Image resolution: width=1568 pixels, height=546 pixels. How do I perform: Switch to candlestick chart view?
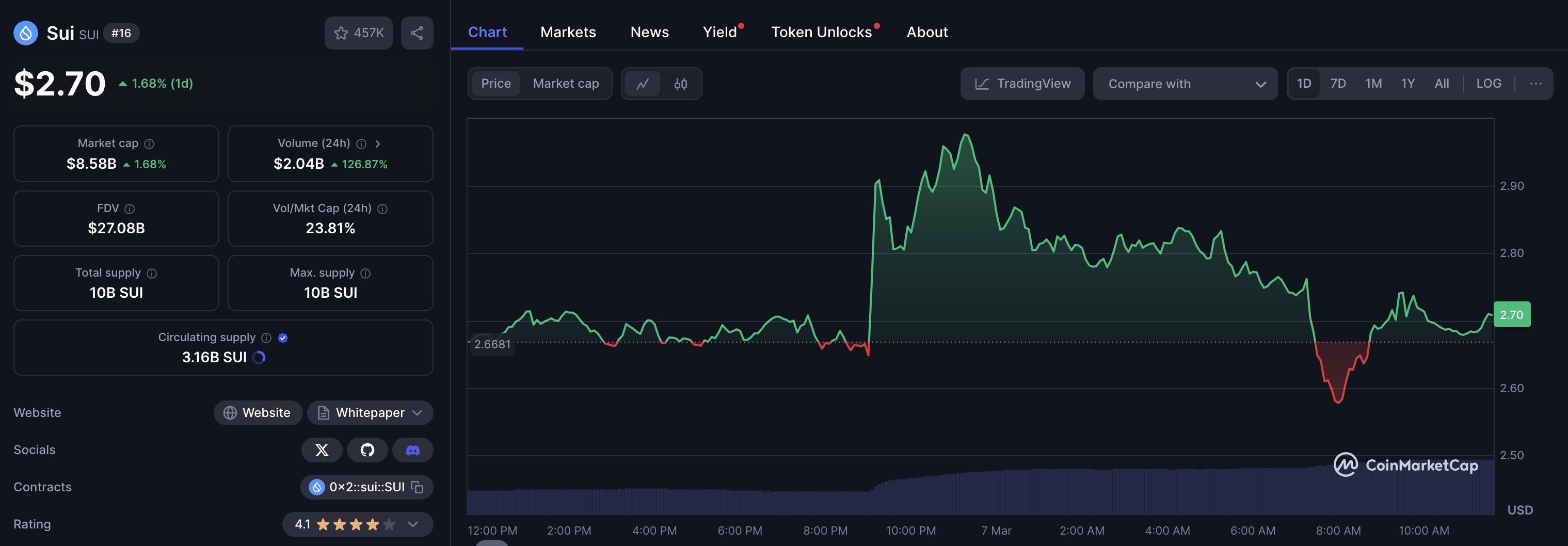pos(681,84)
